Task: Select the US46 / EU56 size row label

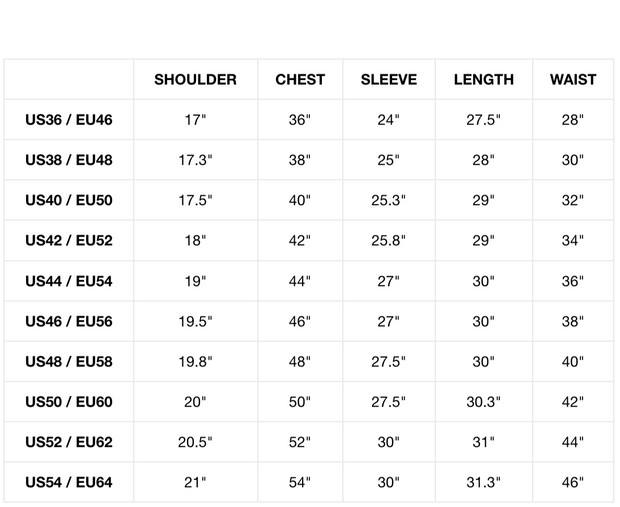Action: (x=69, y=322)
